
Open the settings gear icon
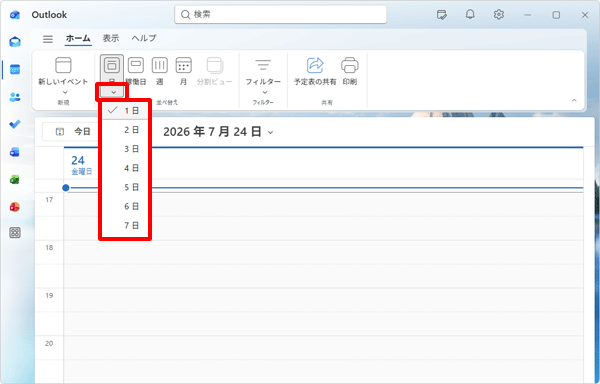click(x=498, y=15)
